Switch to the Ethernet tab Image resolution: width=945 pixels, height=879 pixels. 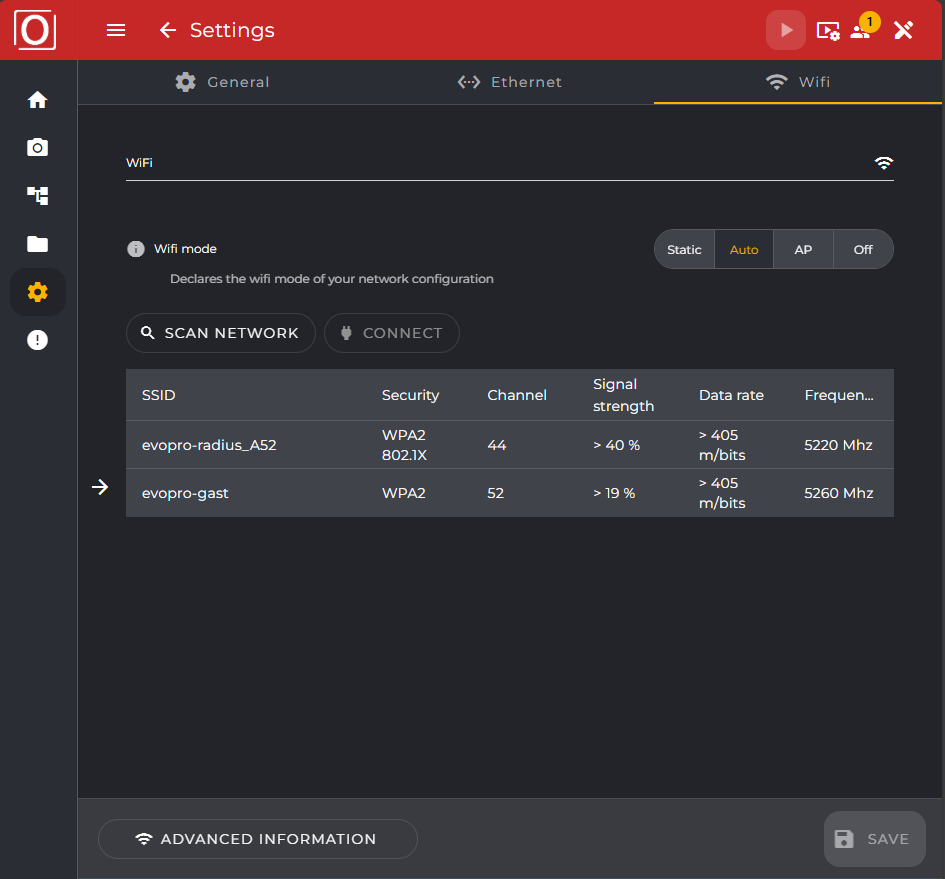509,82
